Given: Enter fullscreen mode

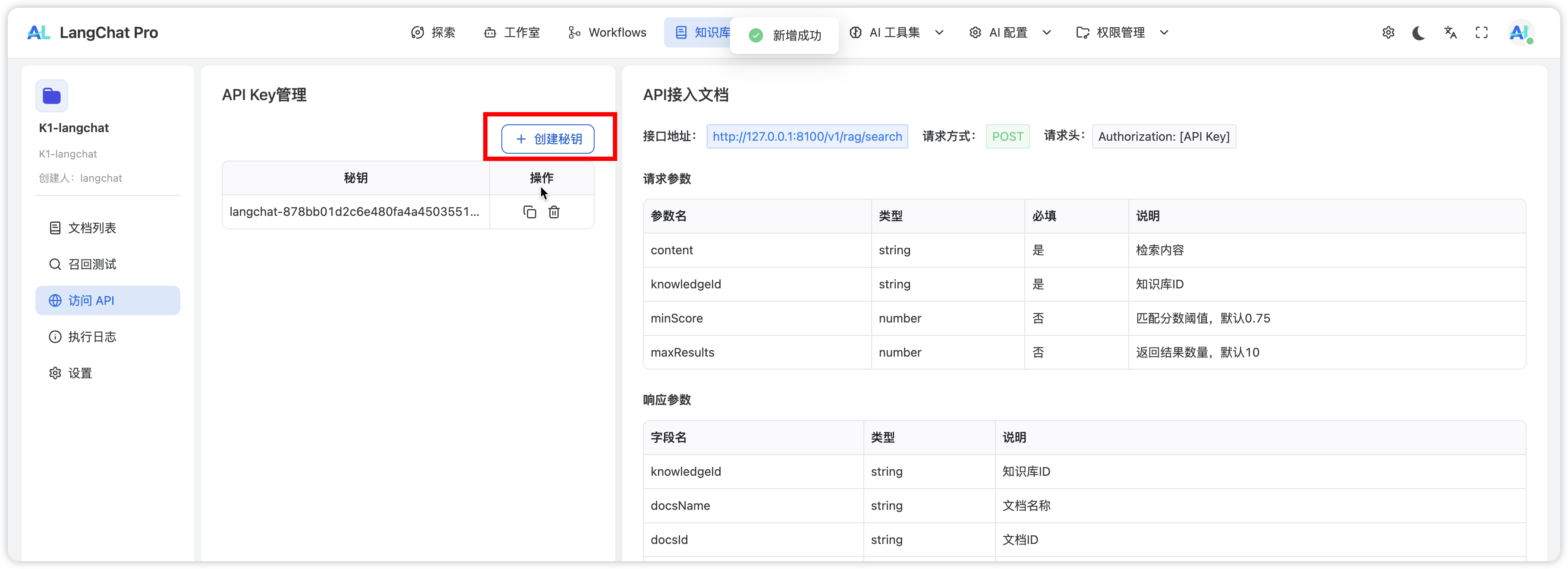Looking at the screenshot, I should 1482,33.
